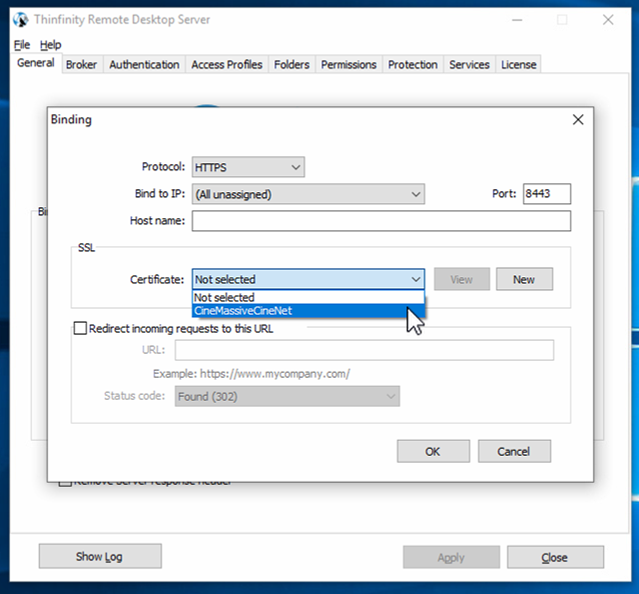Enable Redirect incoming requests to this URL
This screenshot has width=639, height=594.
pos(81,328)
